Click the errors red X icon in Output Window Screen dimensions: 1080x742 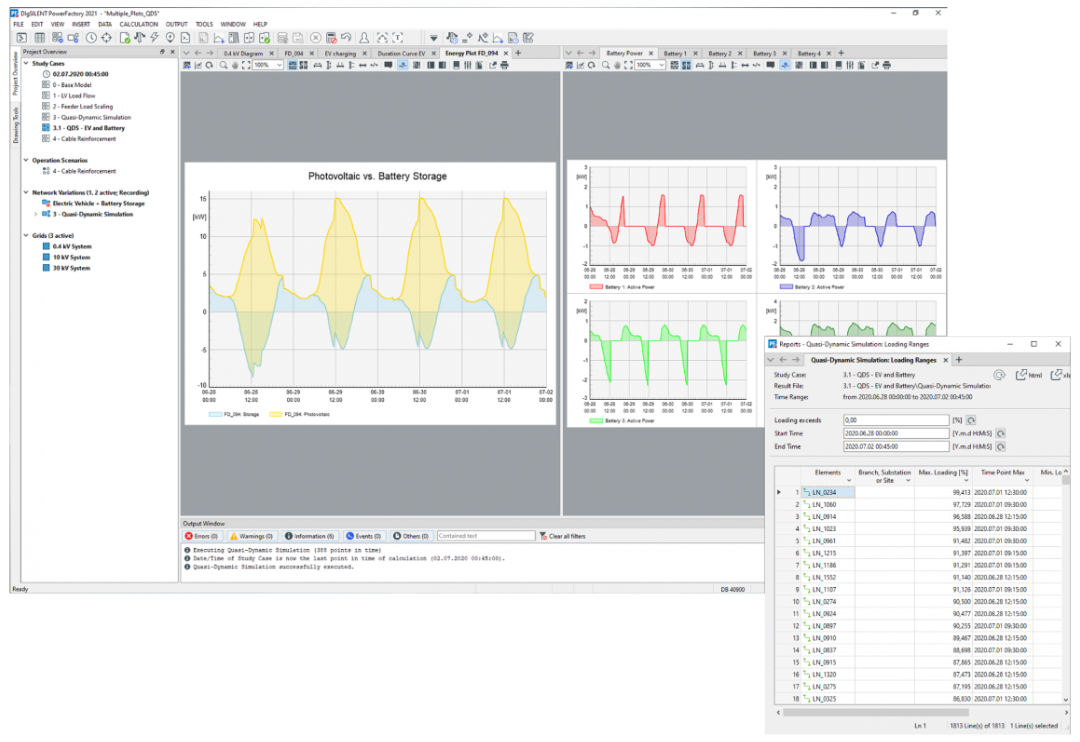pyautogui.click(x=189, y=536)
